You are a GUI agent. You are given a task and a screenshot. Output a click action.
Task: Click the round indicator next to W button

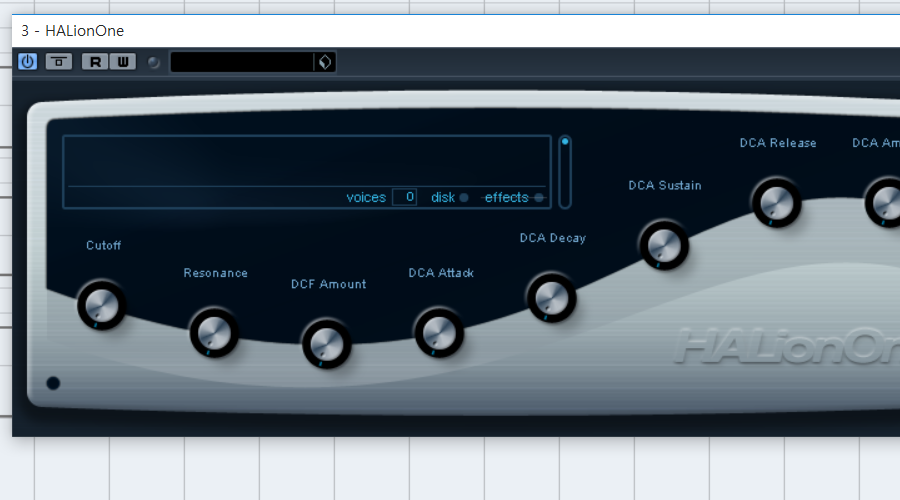pyautogui.click(x=153, y=62)
